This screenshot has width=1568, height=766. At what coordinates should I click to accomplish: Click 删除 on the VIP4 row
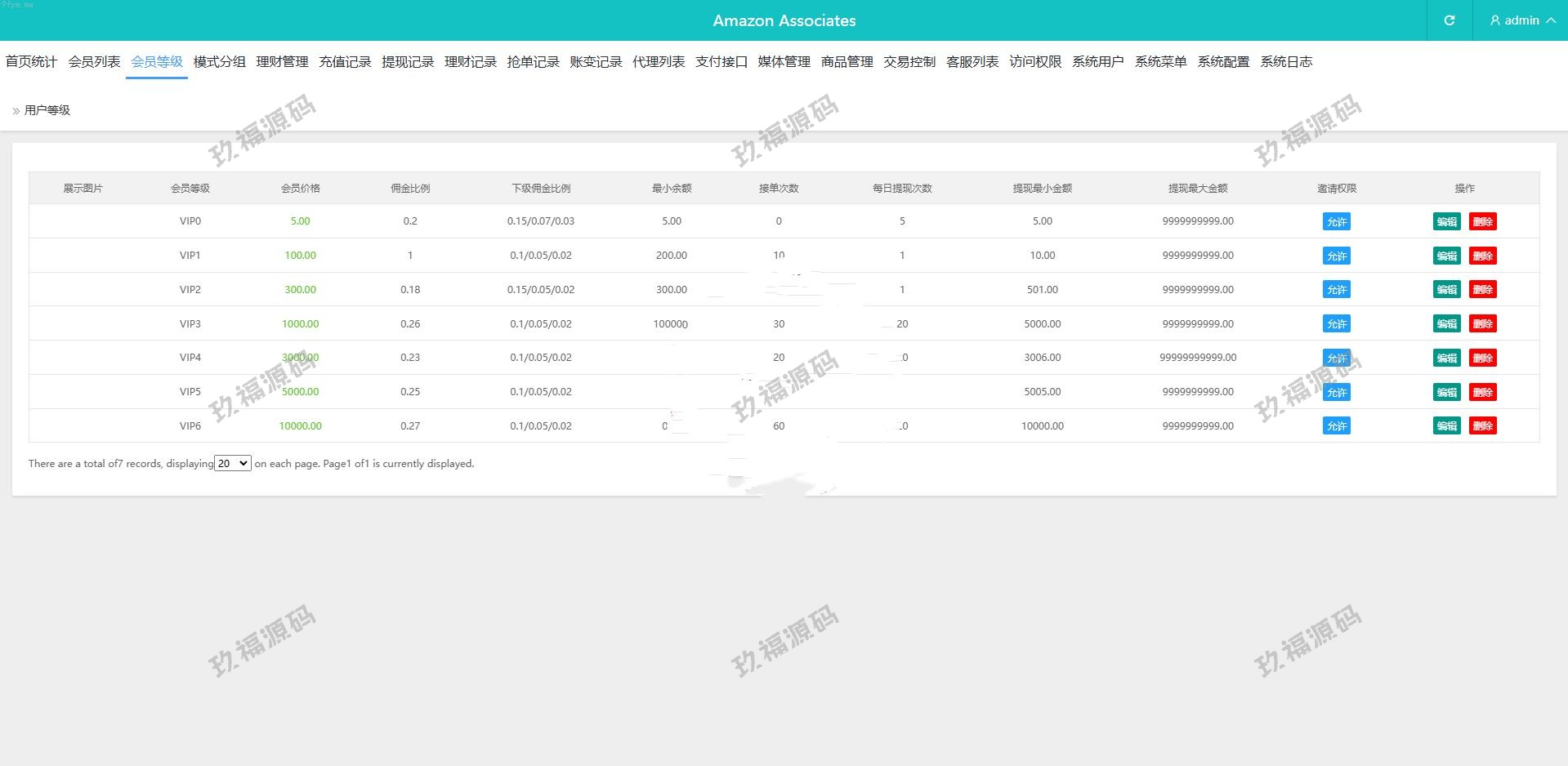click(x=1483, y=358)
